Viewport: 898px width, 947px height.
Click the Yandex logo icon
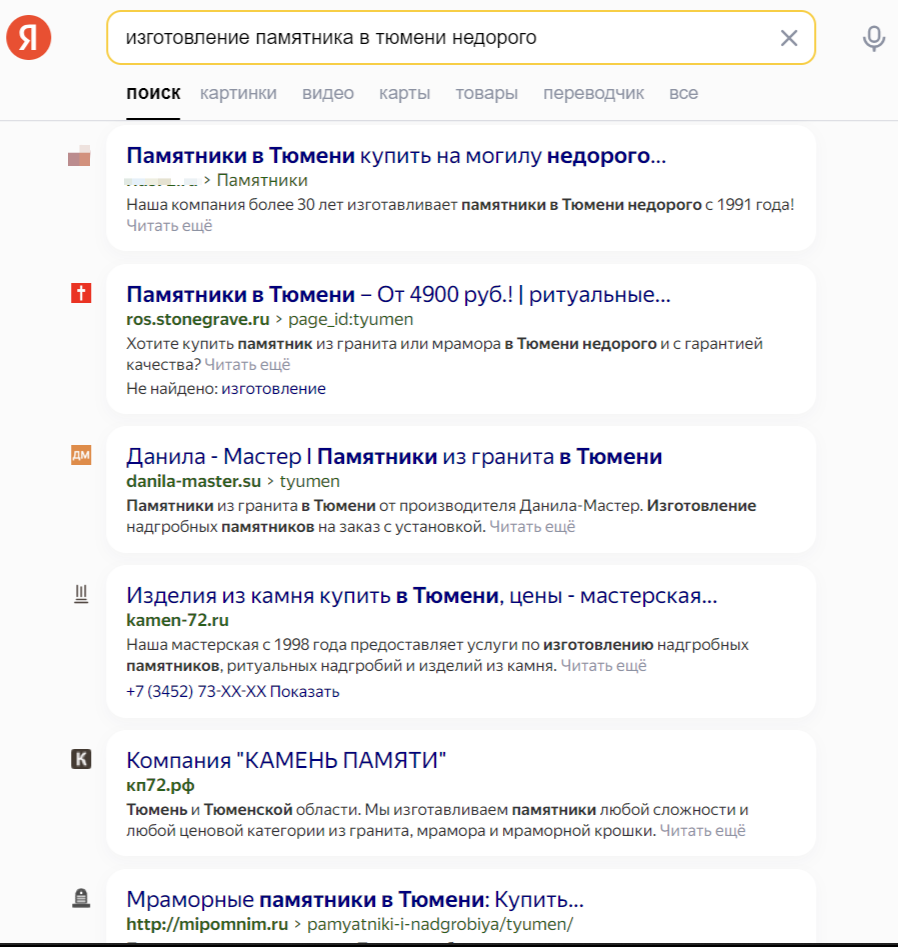[x=28, y=37]
